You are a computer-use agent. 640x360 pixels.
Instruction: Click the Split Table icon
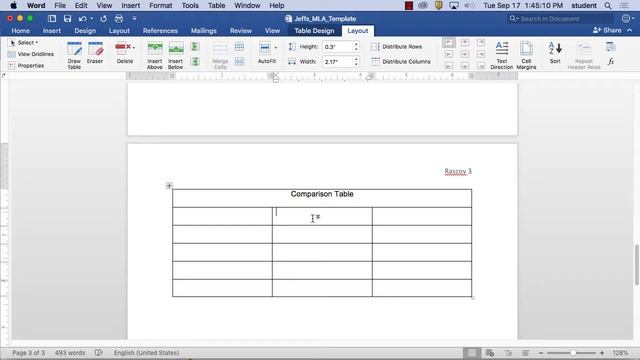(240, 62)
